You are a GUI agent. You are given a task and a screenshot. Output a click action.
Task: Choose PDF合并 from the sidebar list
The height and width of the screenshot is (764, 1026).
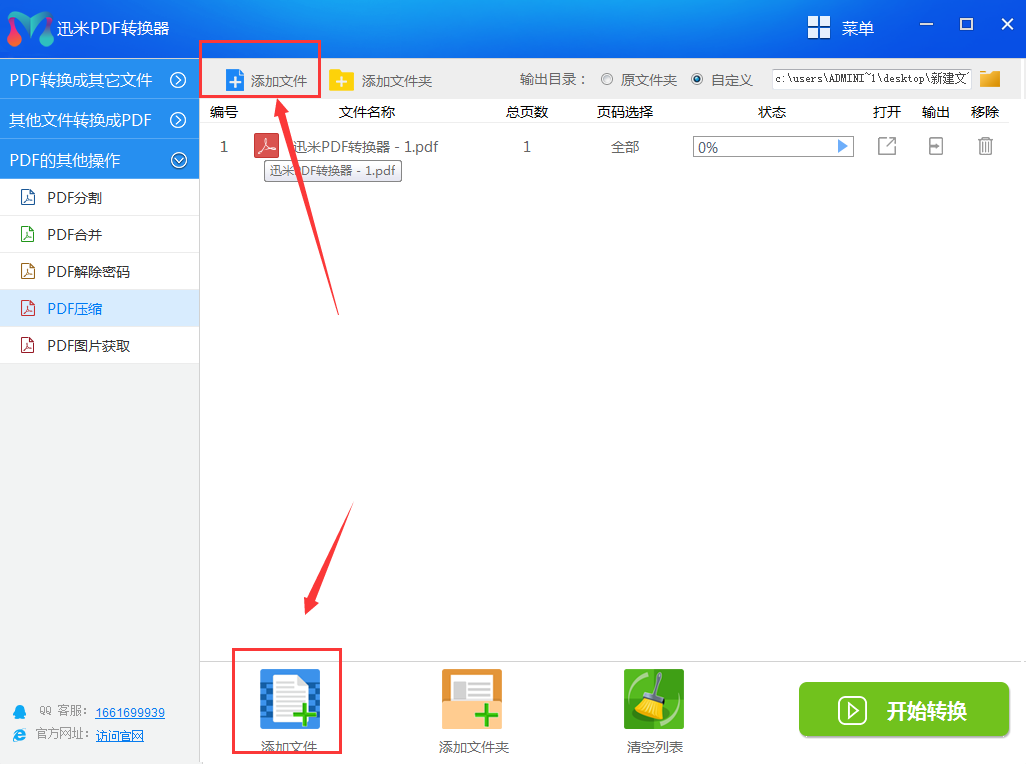[x=75, y=235]
